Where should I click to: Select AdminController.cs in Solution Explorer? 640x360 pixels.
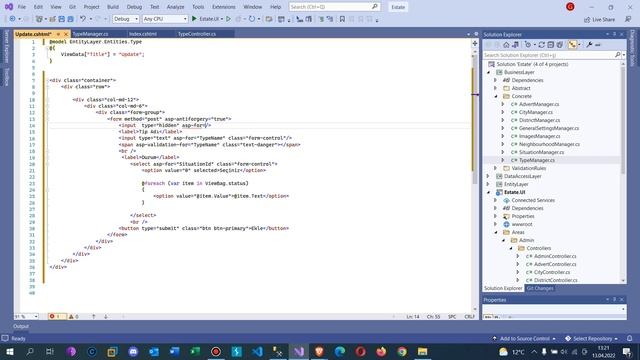tap(555, 256)
